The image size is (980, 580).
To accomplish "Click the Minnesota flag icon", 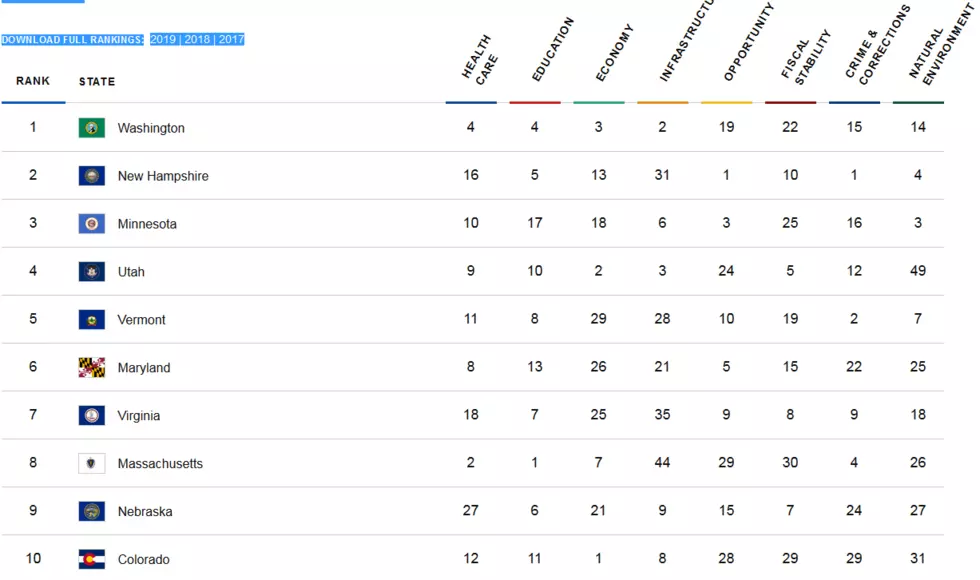I will pos(91,224).
